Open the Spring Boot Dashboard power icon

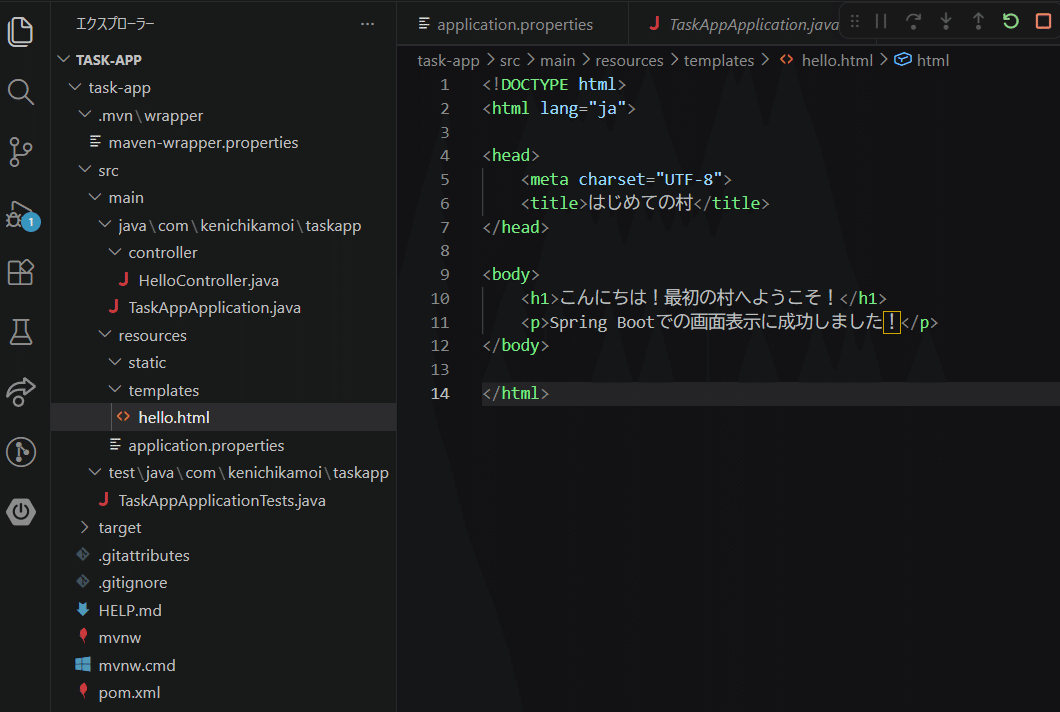[21, 512]
